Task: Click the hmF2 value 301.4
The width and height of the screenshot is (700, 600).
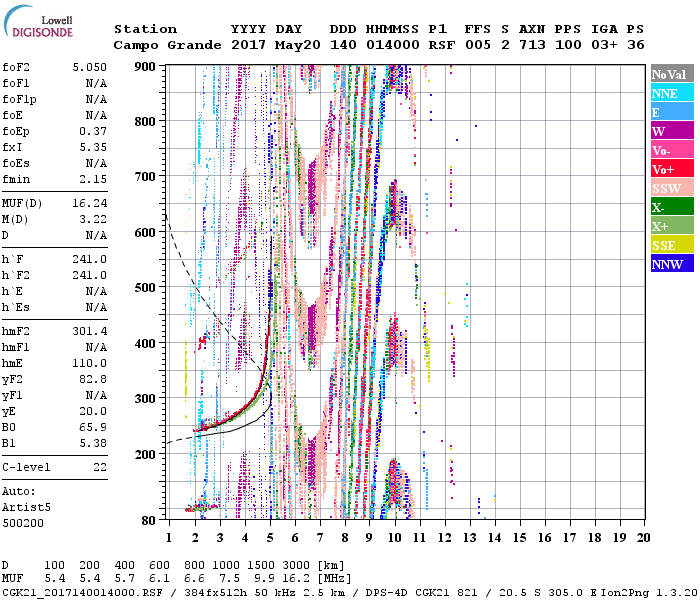Action: point(89,331)
